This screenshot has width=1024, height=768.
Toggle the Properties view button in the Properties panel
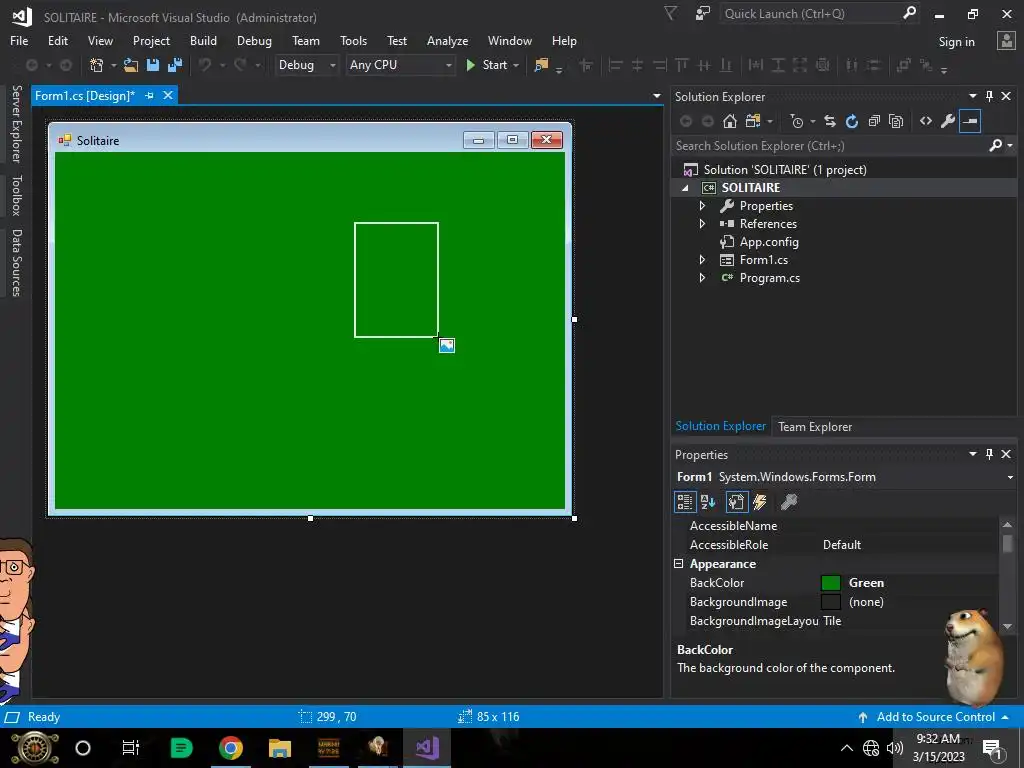coord(737,502)
